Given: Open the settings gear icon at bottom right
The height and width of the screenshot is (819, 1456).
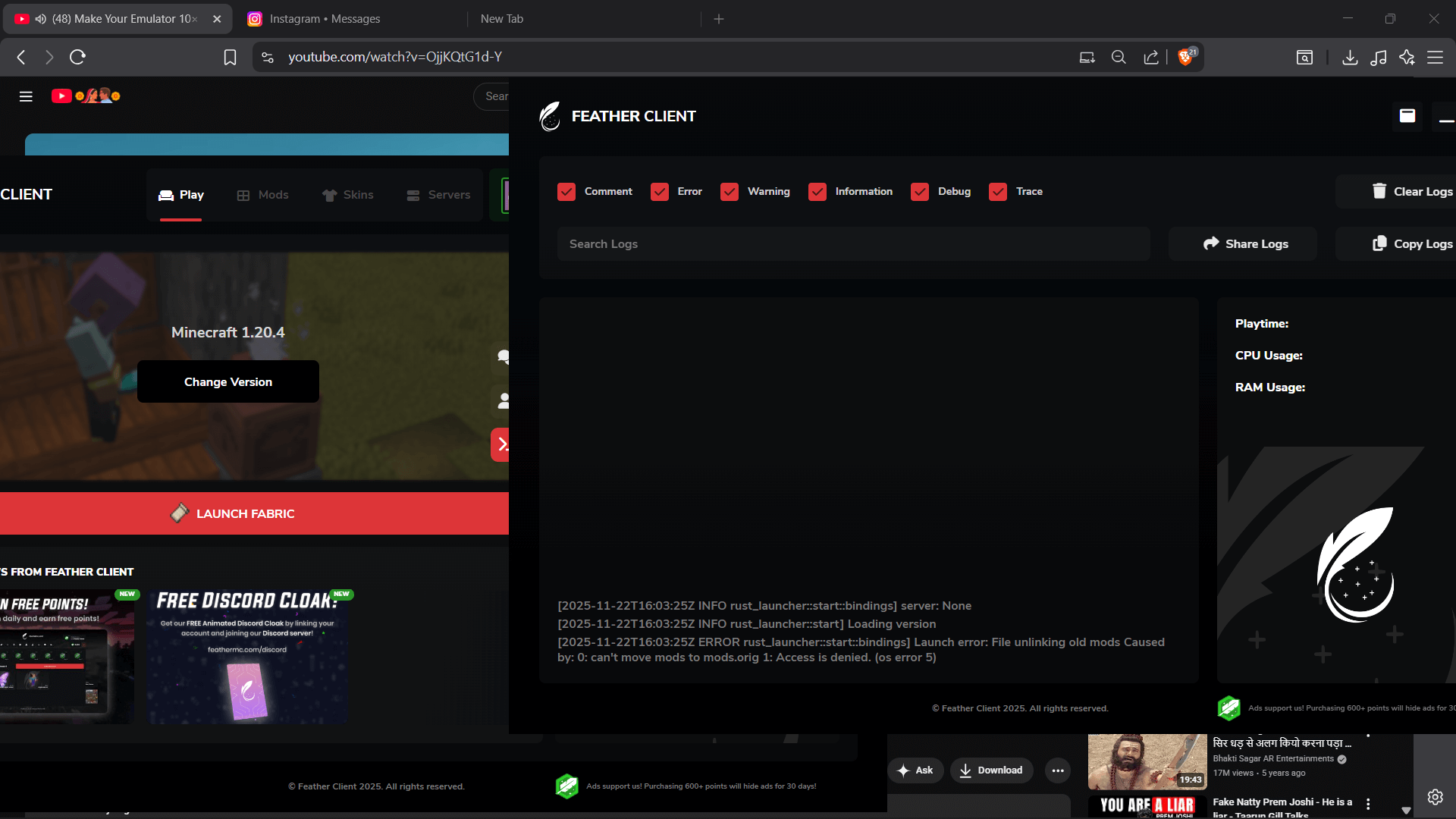Looking at the screenshot, I should pyautogui.click(x=1435, y=796).
